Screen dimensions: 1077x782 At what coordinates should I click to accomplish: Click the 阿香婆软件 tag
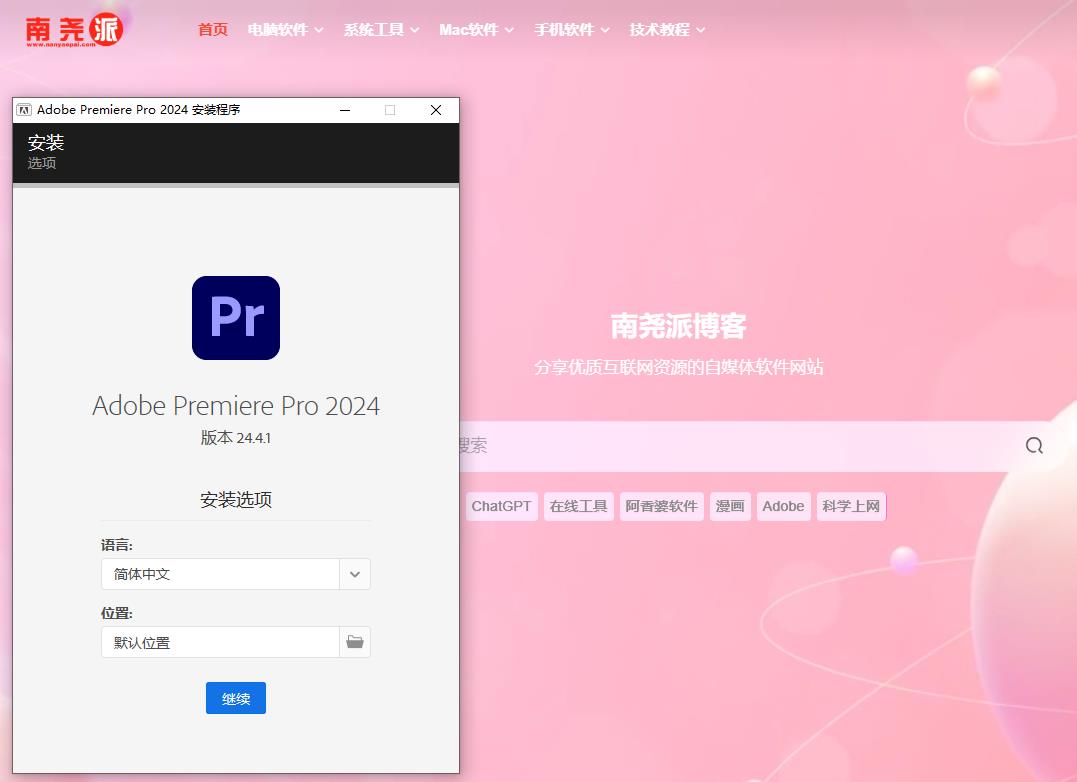click(661, 507)
